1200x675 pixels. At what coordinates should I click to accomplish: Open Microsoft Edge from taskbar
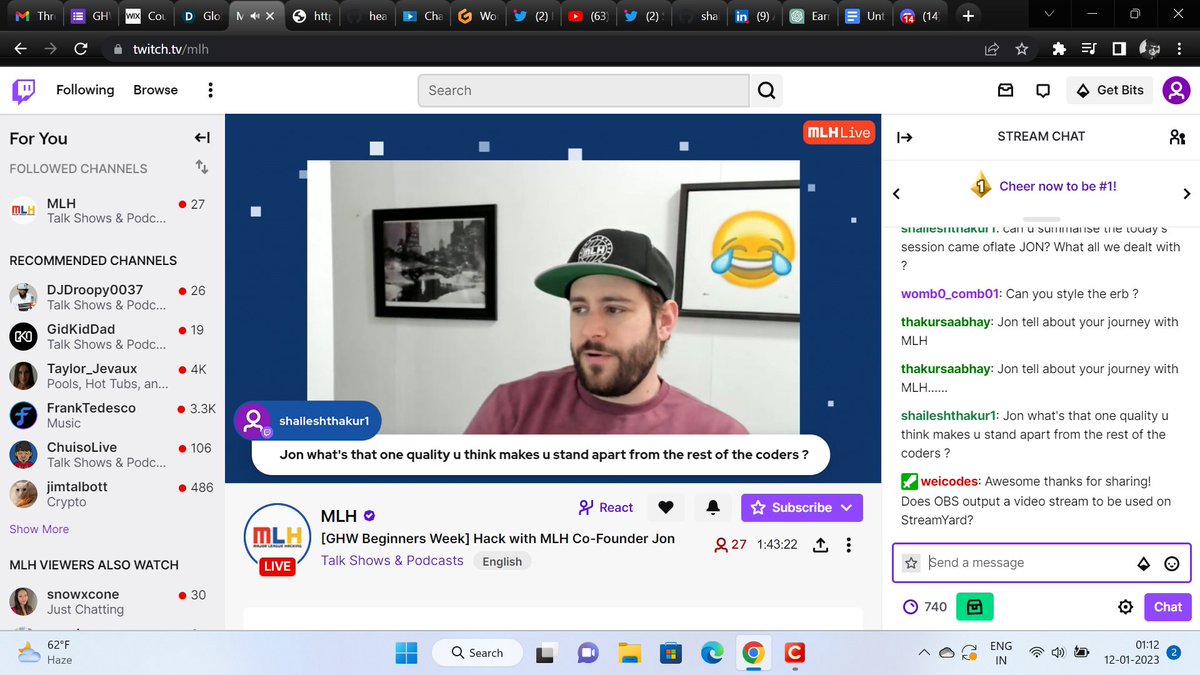[x=713, y=653]
